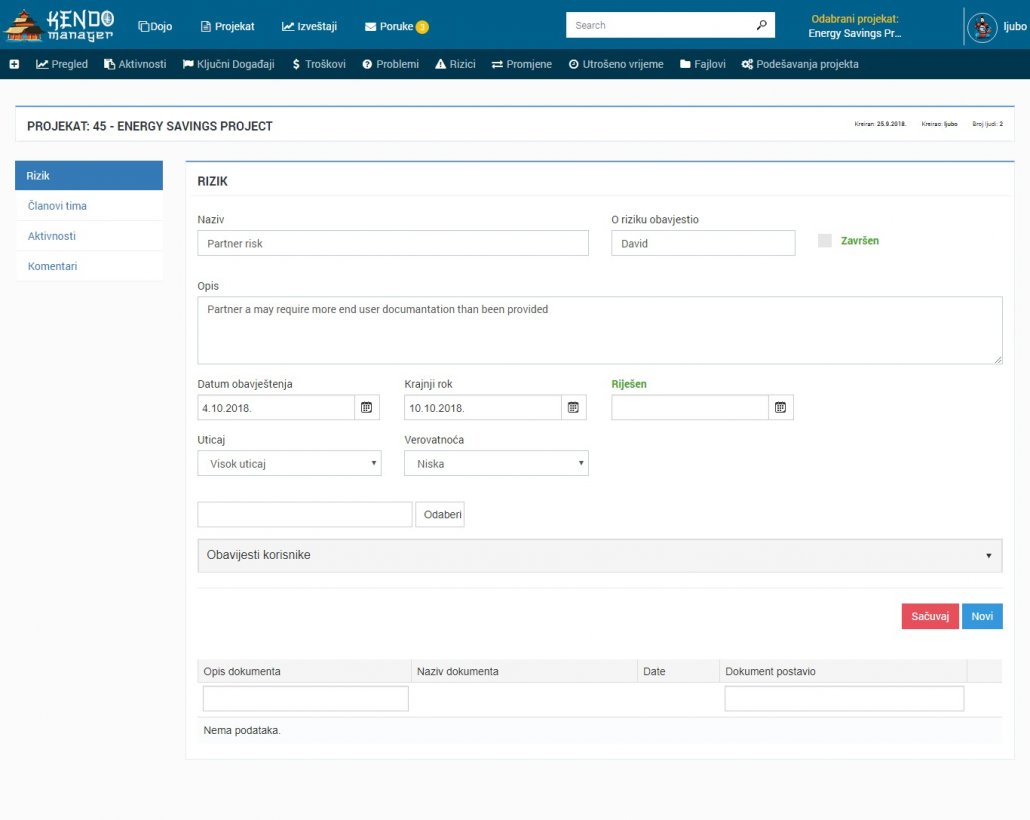Click the Dokument postavio filter field

(844, 698)
